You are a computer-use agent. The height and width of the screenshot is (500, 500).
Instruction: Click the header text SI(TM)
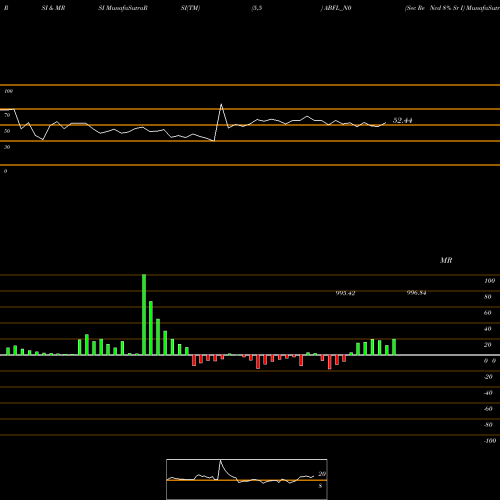point(190,8)
